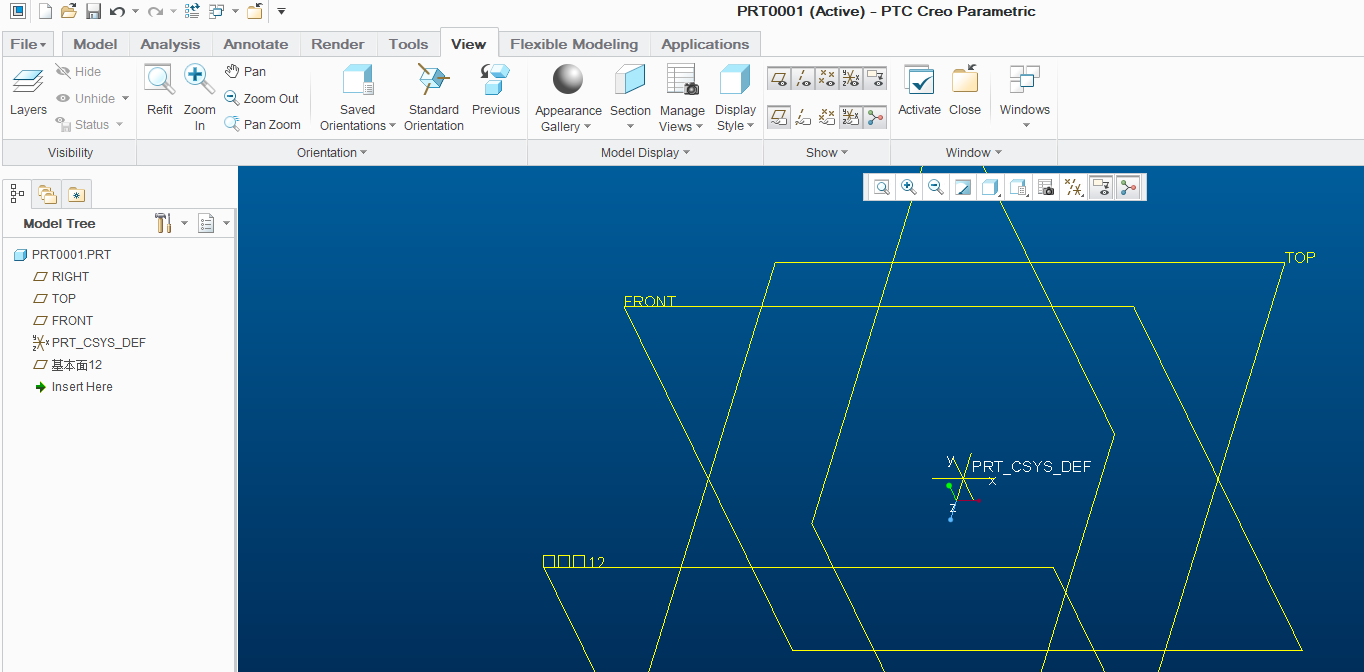Click zoom in on the graphics toolbar
The width and height of the screenshot is (1364, 672).
click(909, 187)
